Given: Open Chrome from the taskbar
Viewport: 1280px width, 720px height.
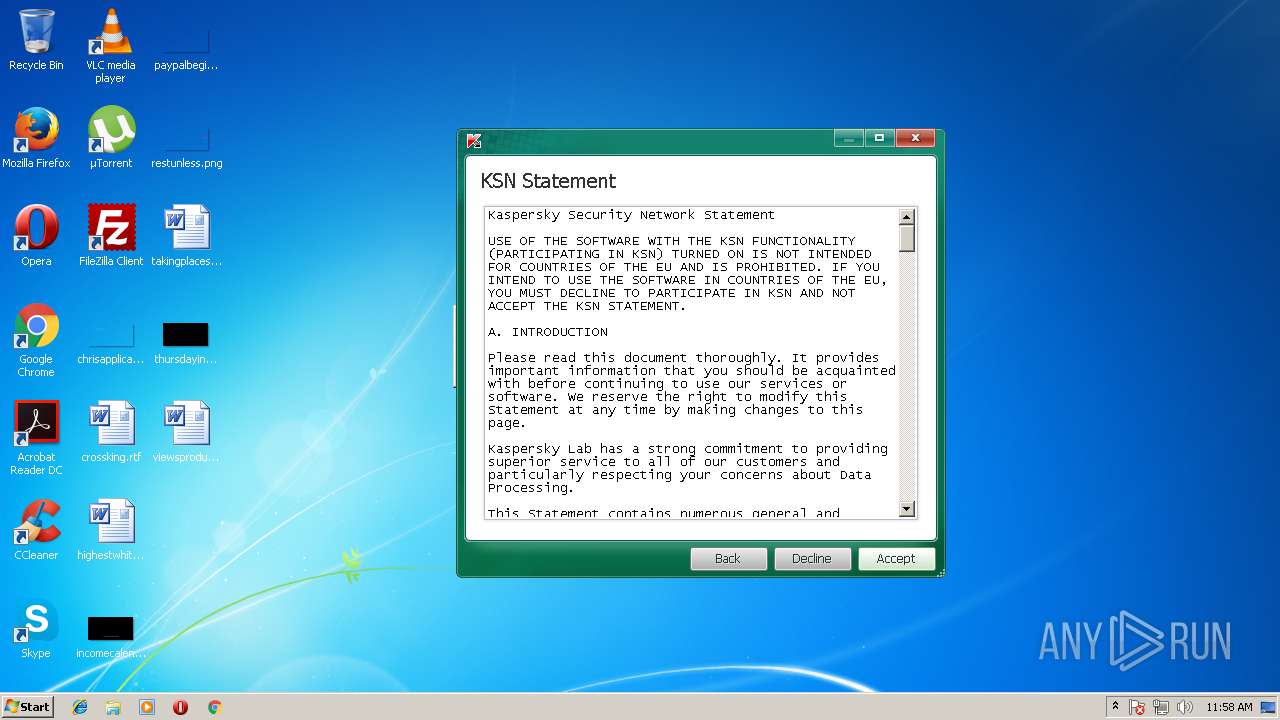Looking at the screenshot, I should click(x=214, y=707).
